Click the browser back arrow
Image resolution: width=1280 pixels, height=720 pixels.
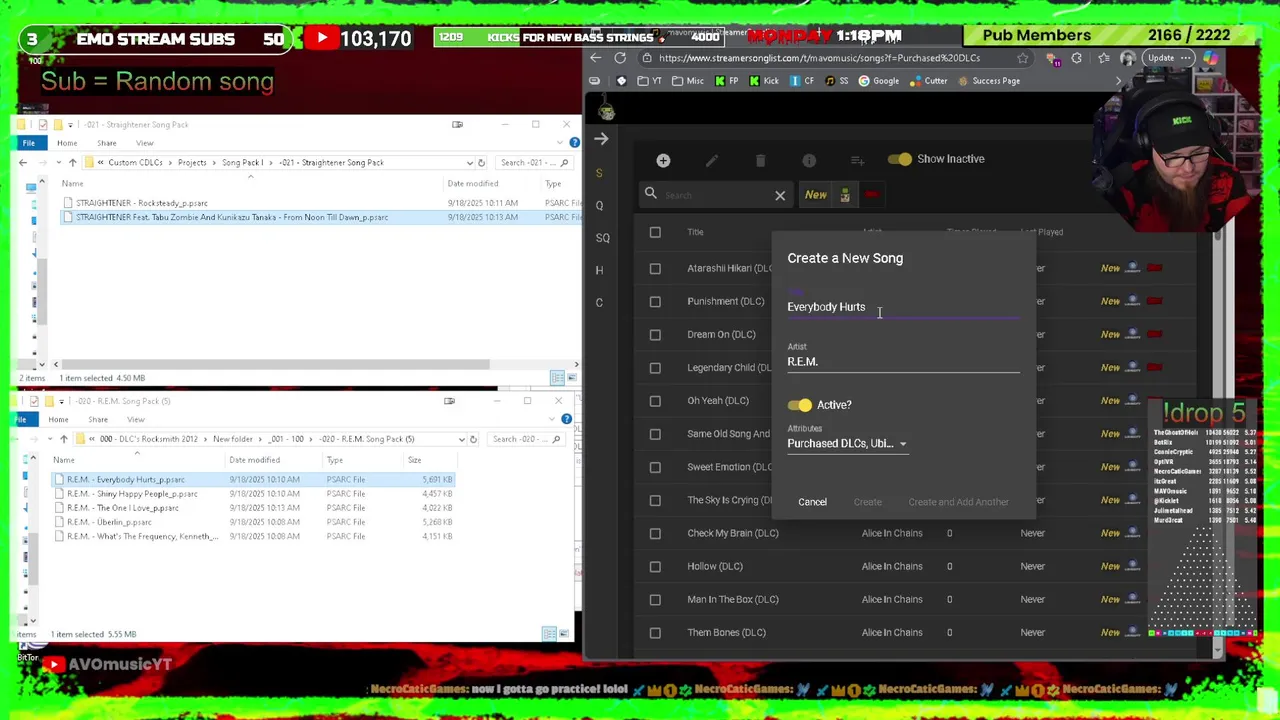pyautogui.click(x=596, y=58)
